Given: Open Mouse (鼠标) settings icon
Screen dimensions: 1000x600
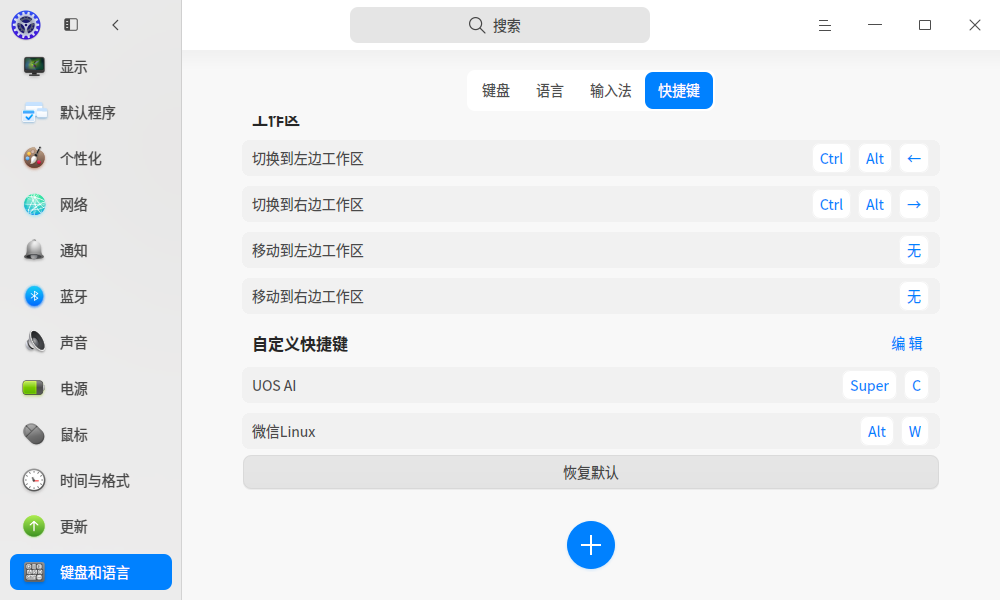Looking at the screenshot, I should 34,434.
